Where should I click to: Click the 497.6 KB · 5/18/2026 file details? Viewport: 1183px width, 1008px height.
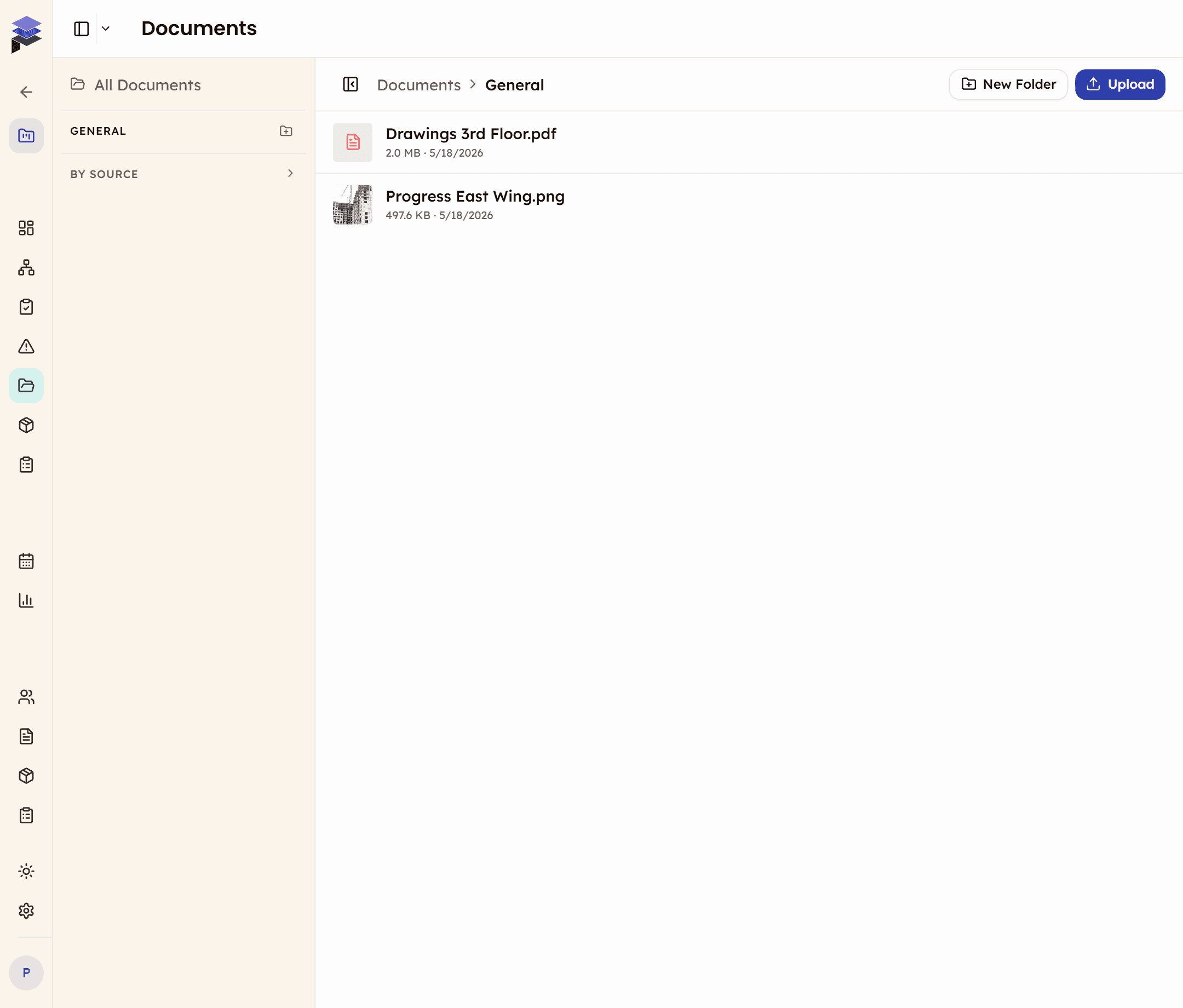point(440,215)
